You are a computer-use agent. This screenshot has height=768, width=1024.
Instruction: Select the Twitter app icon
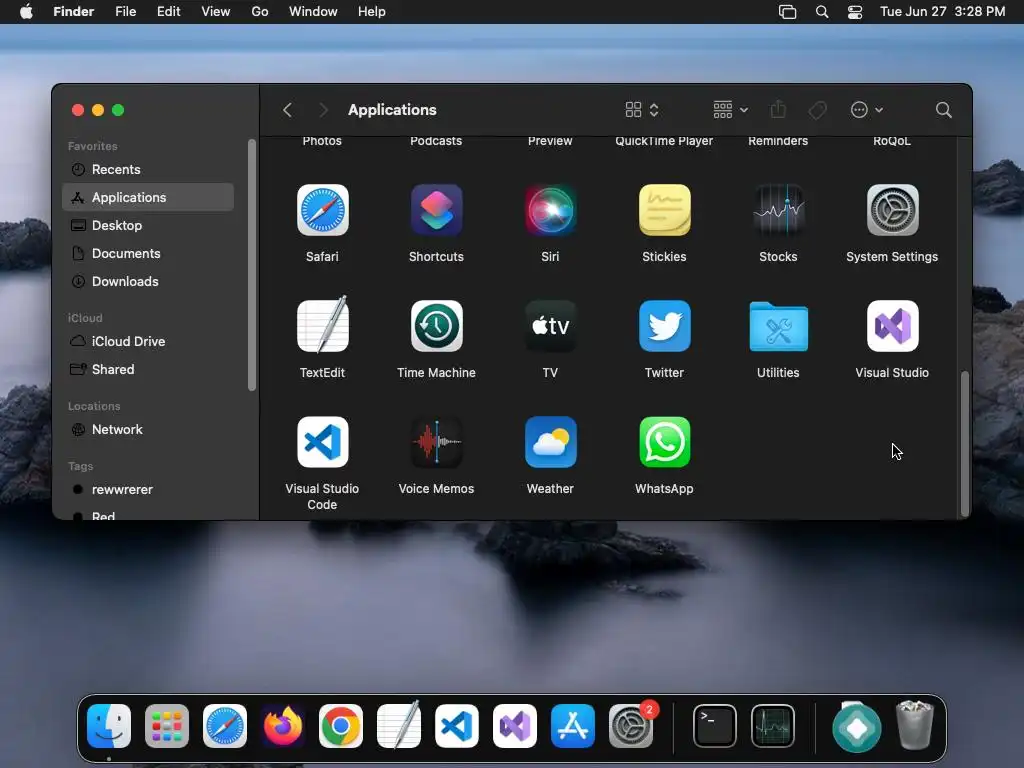click(664, 326)
